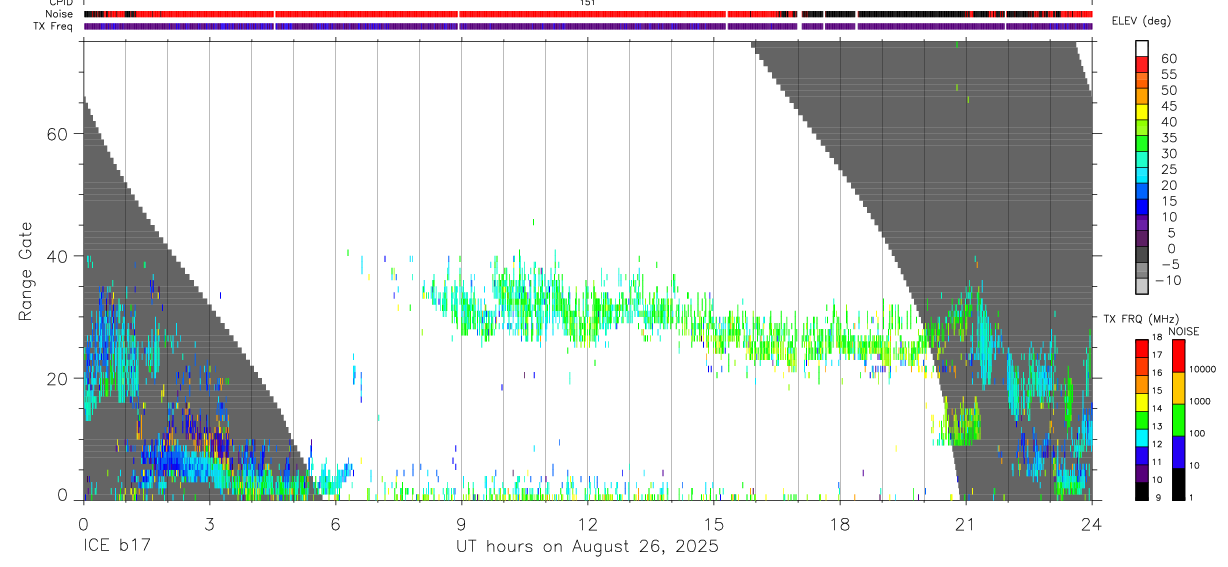1228x567 pixels.
Task: Click the 'Range Gate' y-axis label
Action: click(27, 272)
